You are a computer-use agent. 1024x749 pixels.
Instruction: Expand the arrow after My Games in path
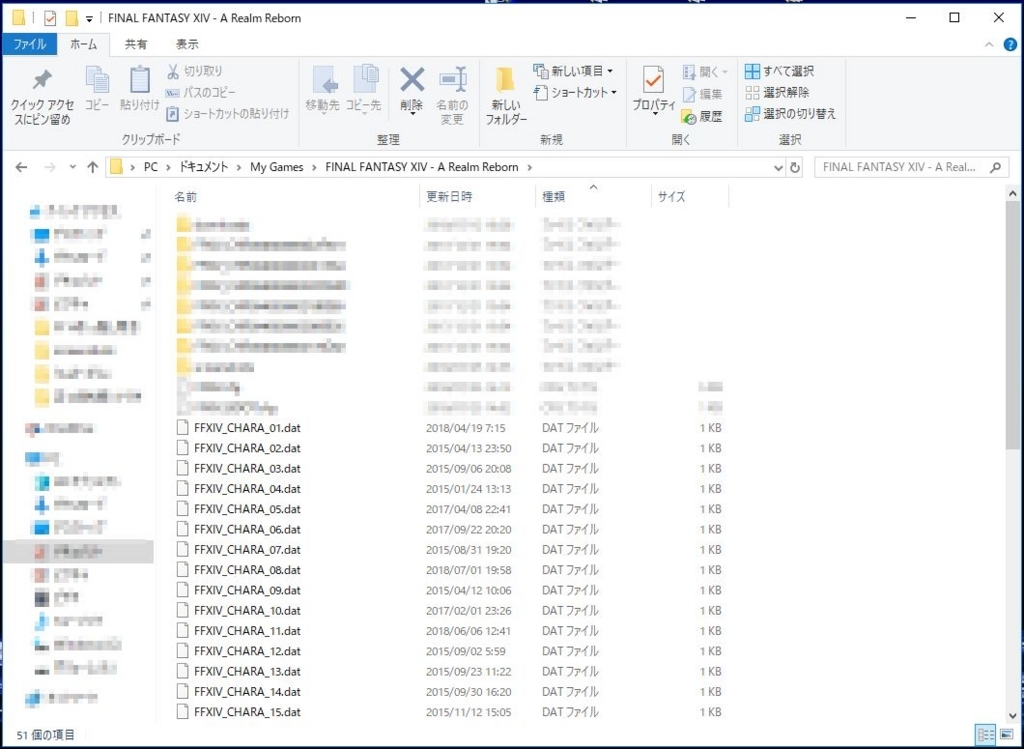click(314, 167)
